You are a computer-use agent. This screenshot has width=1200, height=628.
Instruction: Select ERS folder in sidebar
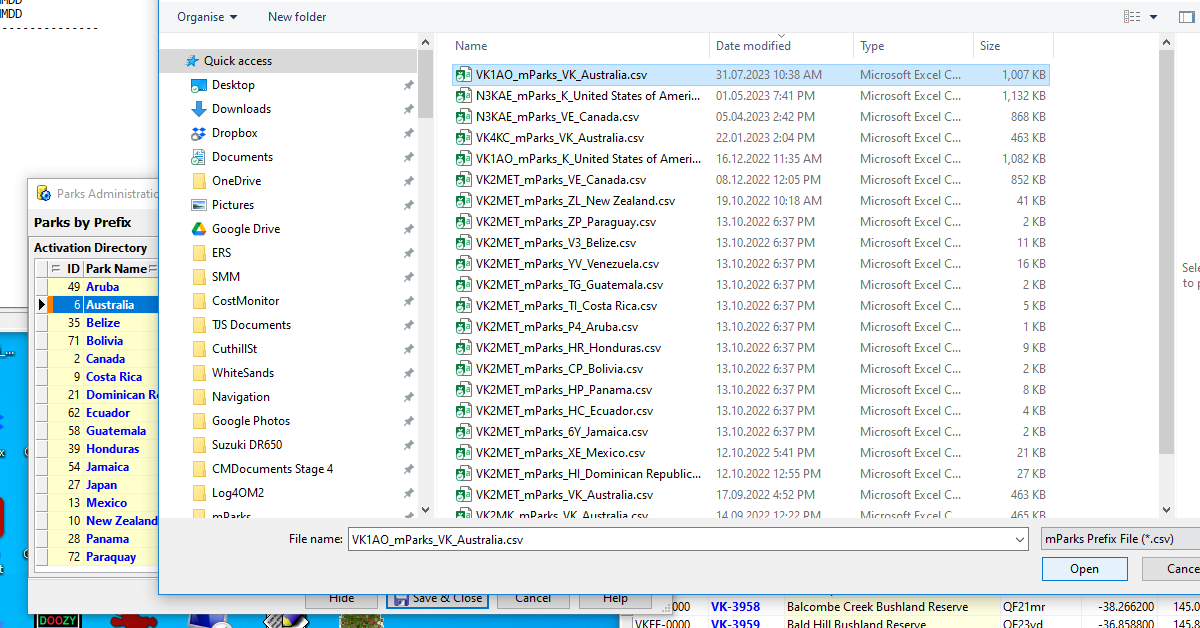(x=221, y=253)
